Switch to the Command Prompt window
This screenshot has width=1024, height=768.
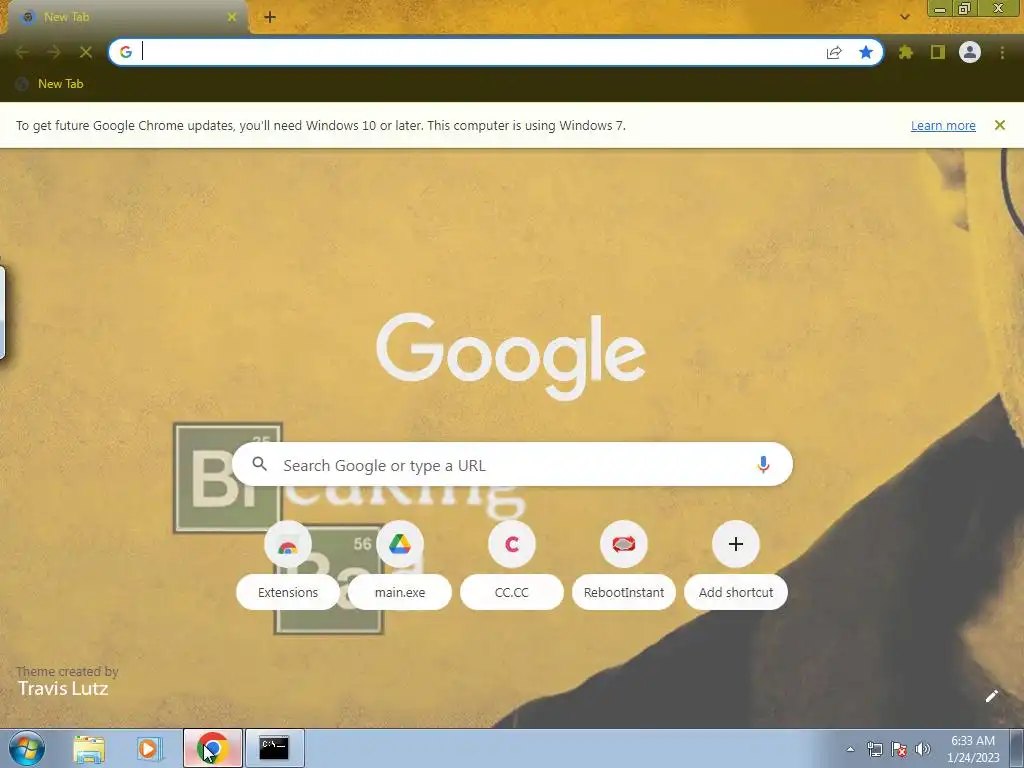(x=274, y=748)
